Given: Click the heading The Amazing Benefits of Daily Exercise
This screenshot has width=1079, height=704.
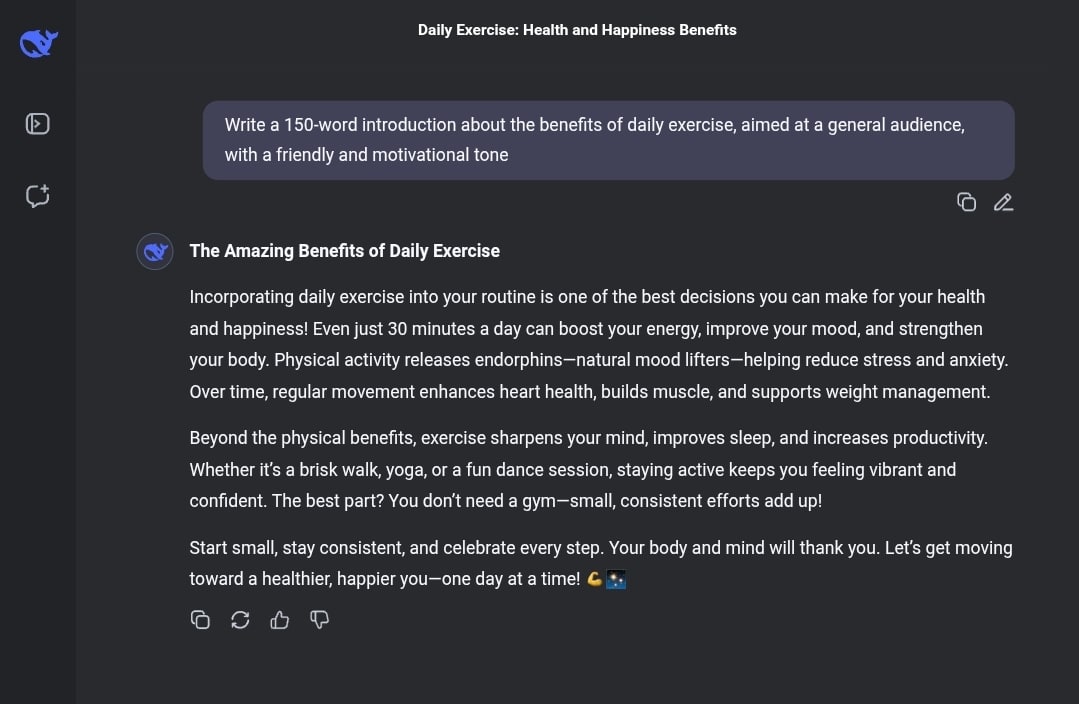Looking at the screenshot, I should tap(345, 251).
